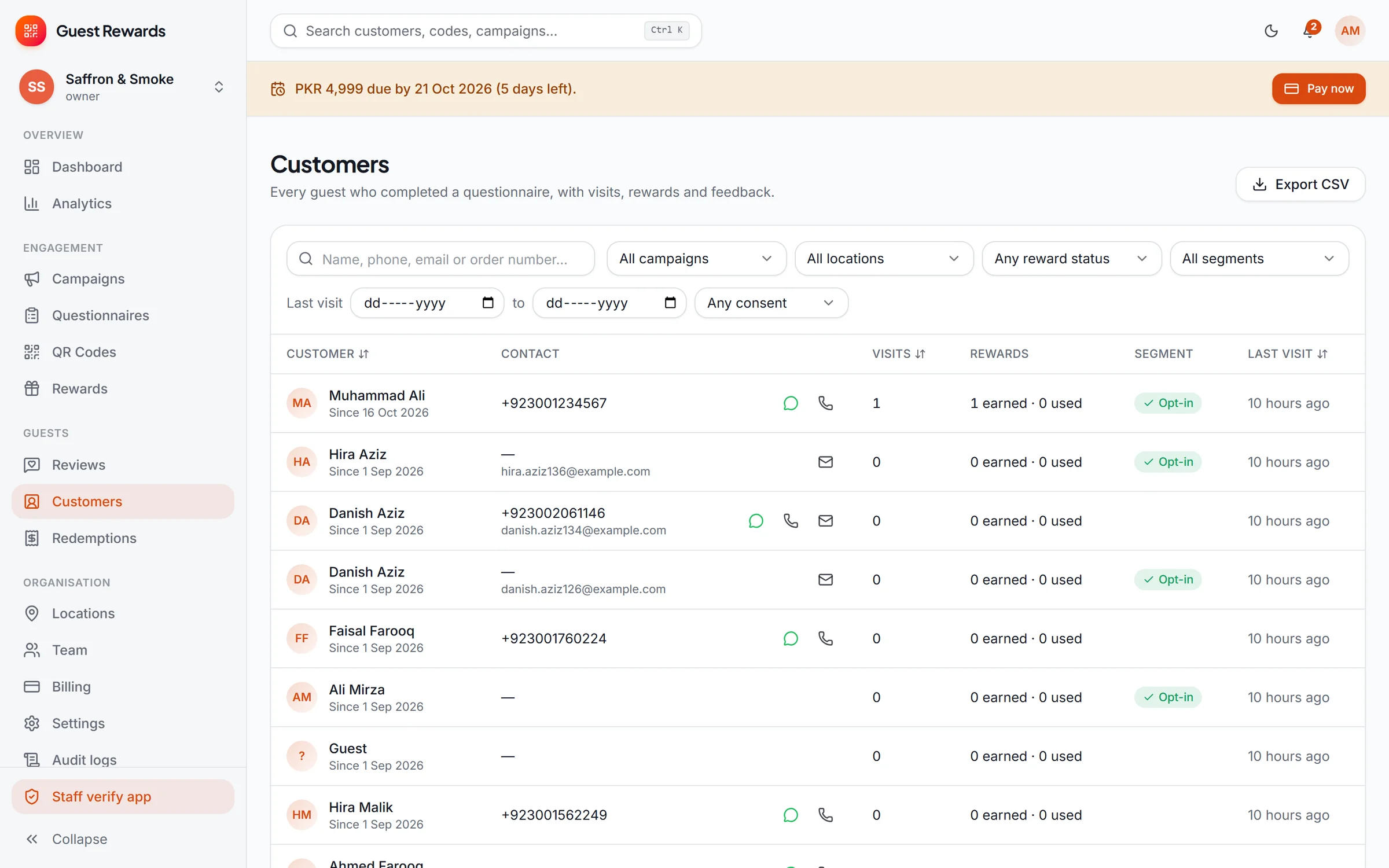Call Muhammad Ali via phone icon
The image size is (1389, 868).
[x=825, y=403]
